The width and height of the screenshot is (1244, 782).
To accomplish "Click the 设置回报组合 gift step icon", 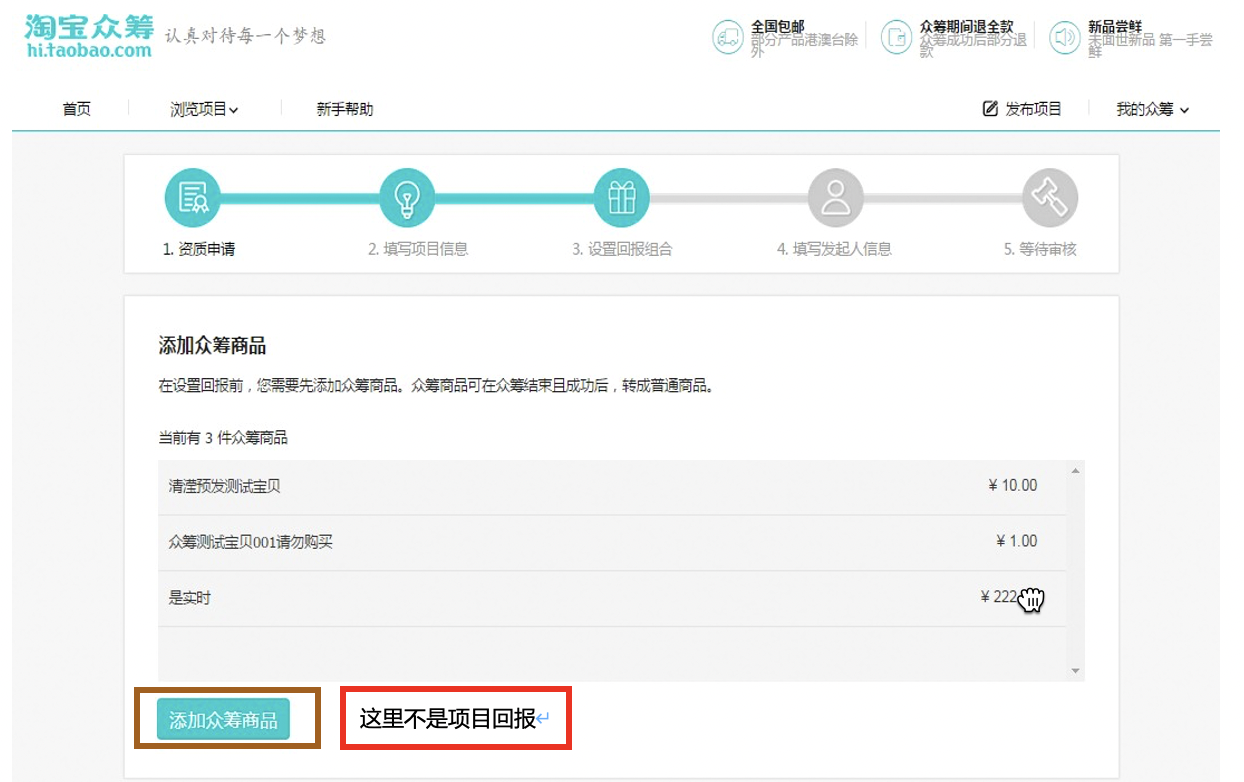I will [x=621, y=197].
